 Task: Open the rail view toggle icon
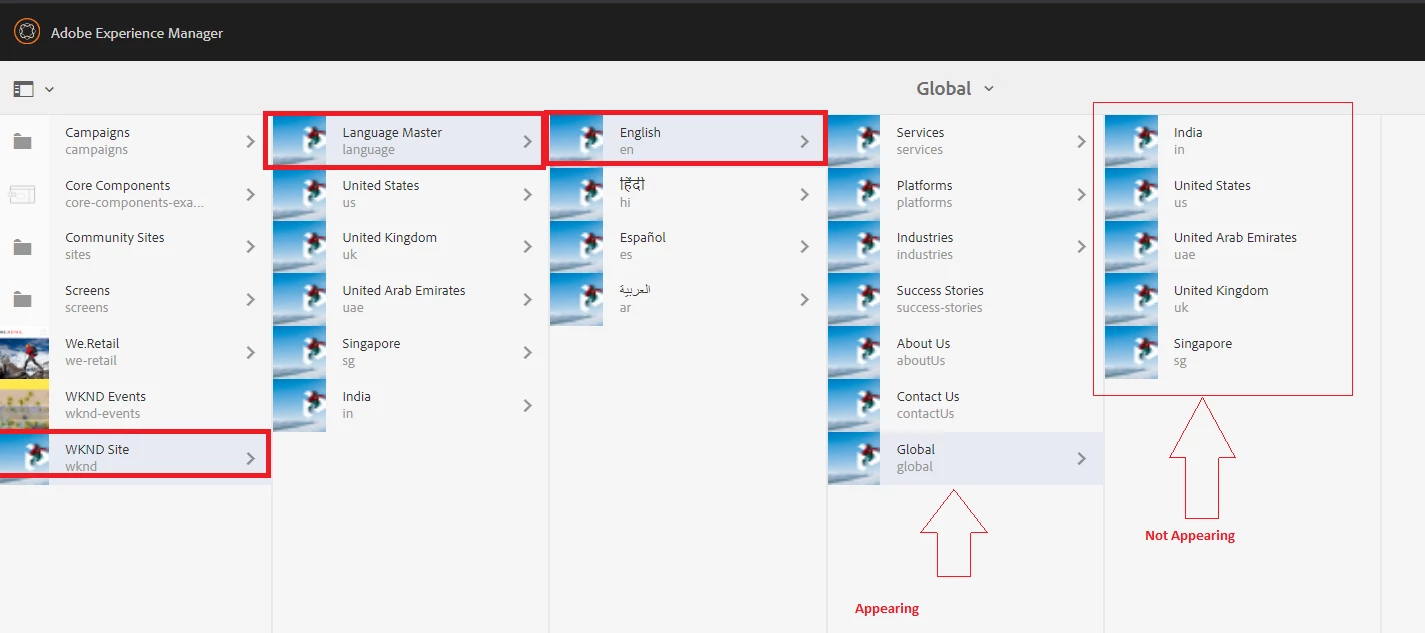tap(24, 89)
